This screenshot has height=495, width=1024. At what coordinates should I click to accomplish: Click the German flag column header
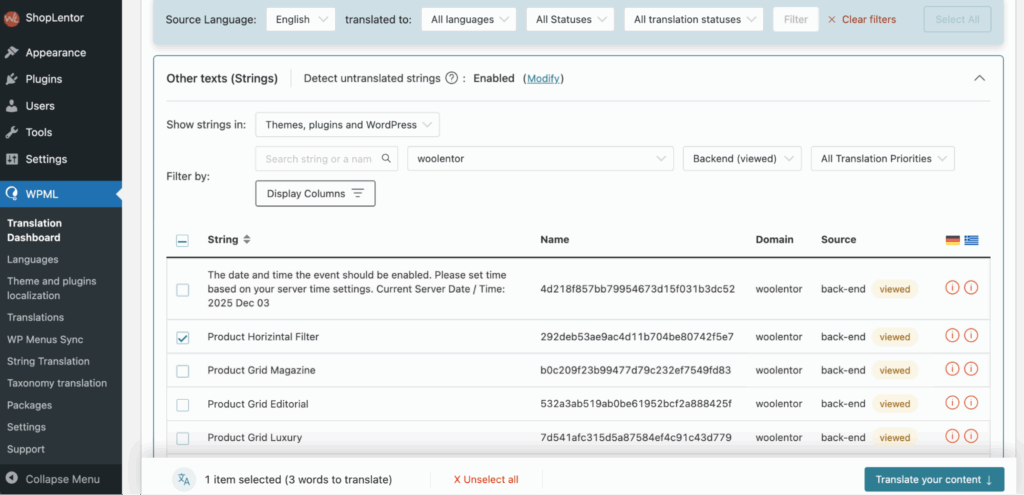(952, 240)
